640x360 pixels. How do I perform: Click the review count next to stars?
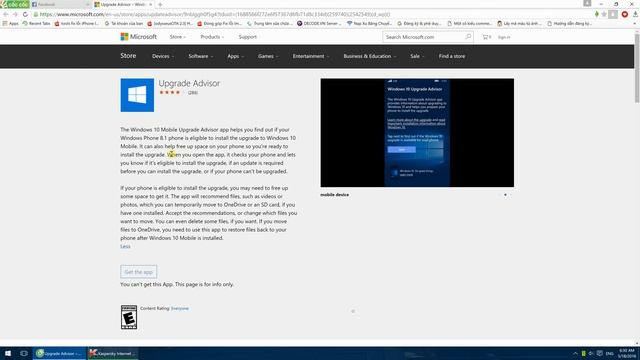click(x=193, y=93)
